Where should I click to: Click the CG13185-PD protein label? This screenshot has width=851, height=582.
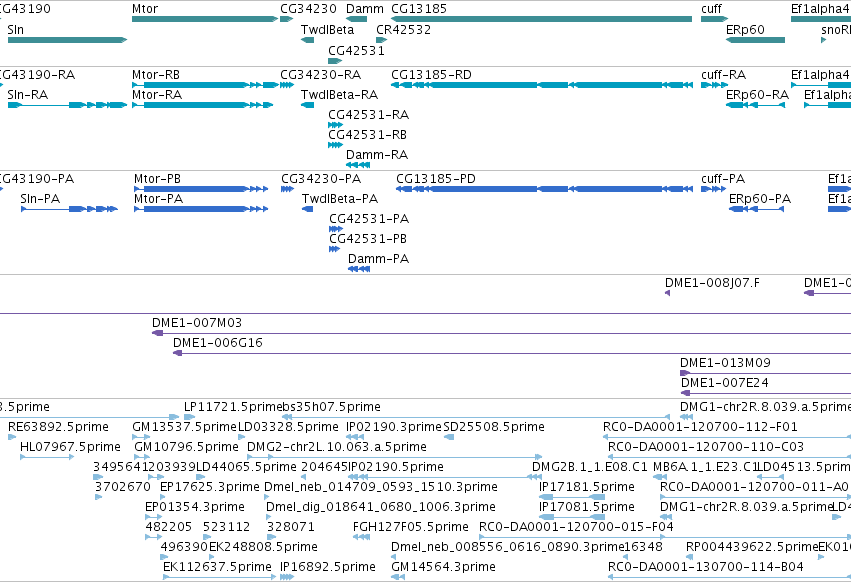[x=436, y=179]
